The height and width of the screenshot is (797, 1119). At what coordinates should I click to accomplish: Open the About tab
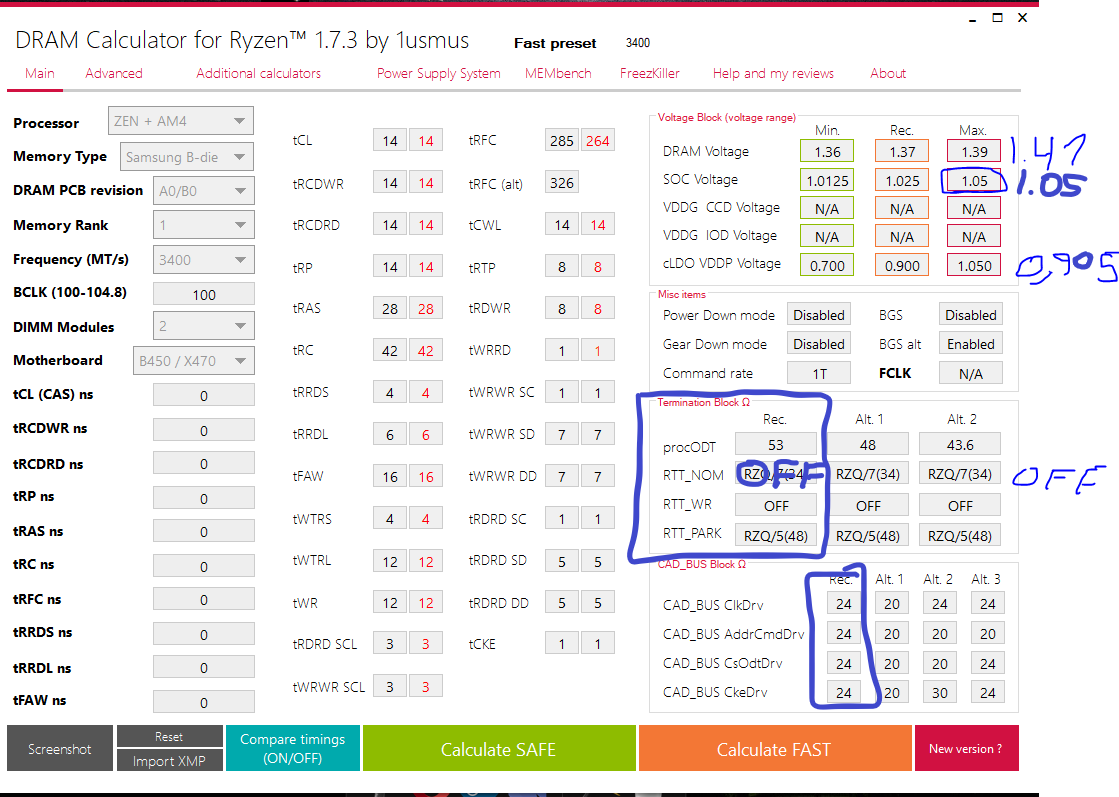(x=888, y=73)
